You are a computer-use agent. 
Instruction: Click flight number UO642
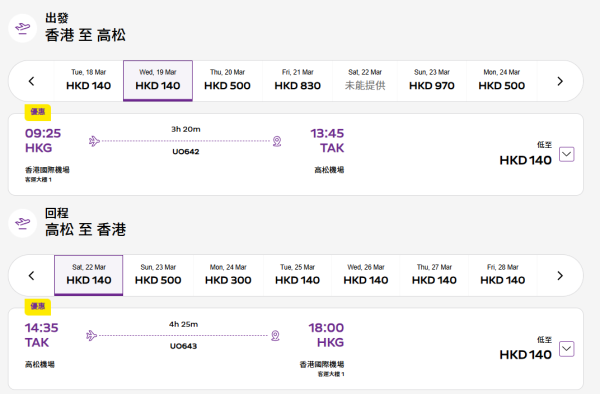point(186,152)
